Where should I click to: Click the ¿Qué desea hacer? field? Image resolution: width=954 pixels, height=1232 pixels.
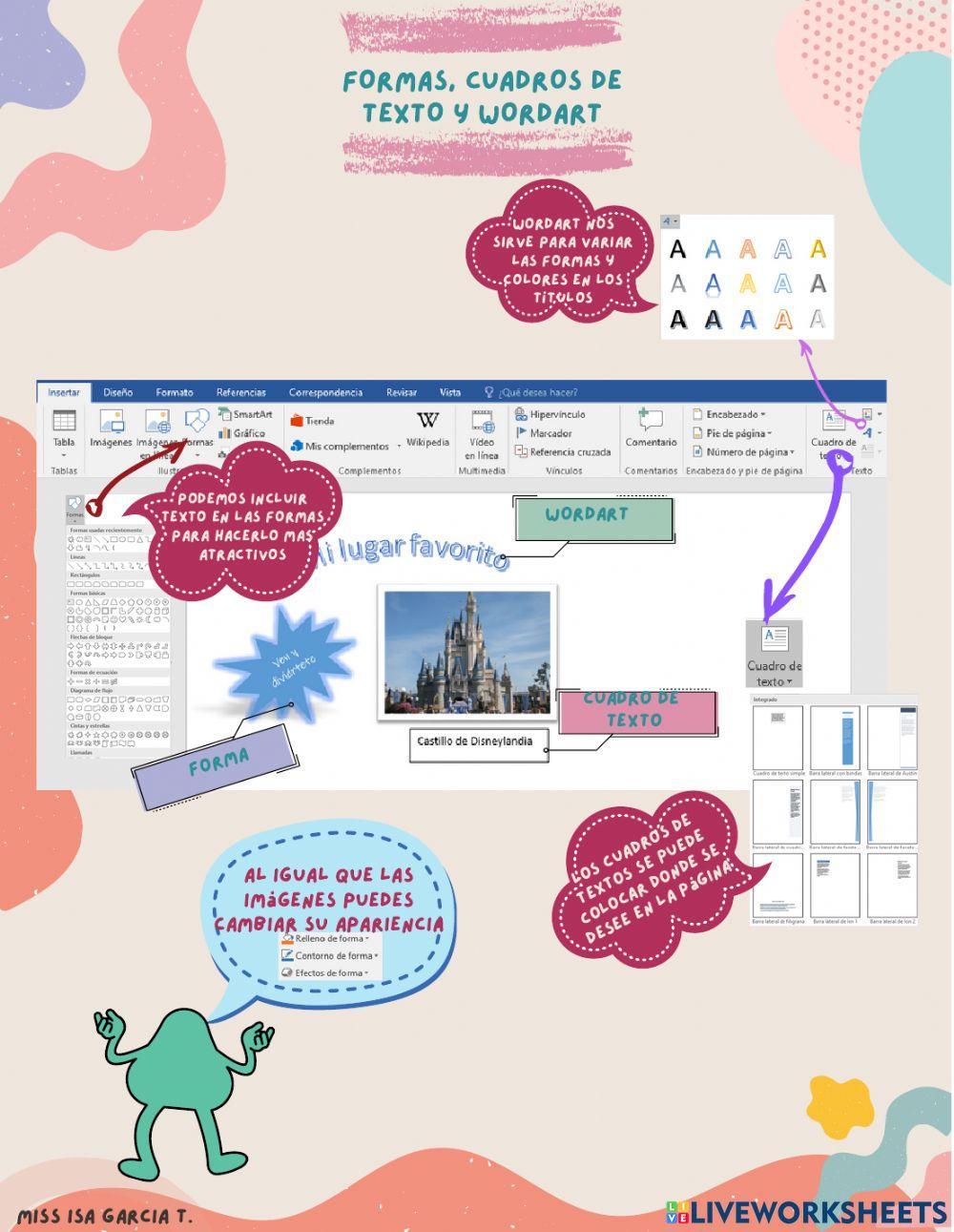click(x=539, y=391)
